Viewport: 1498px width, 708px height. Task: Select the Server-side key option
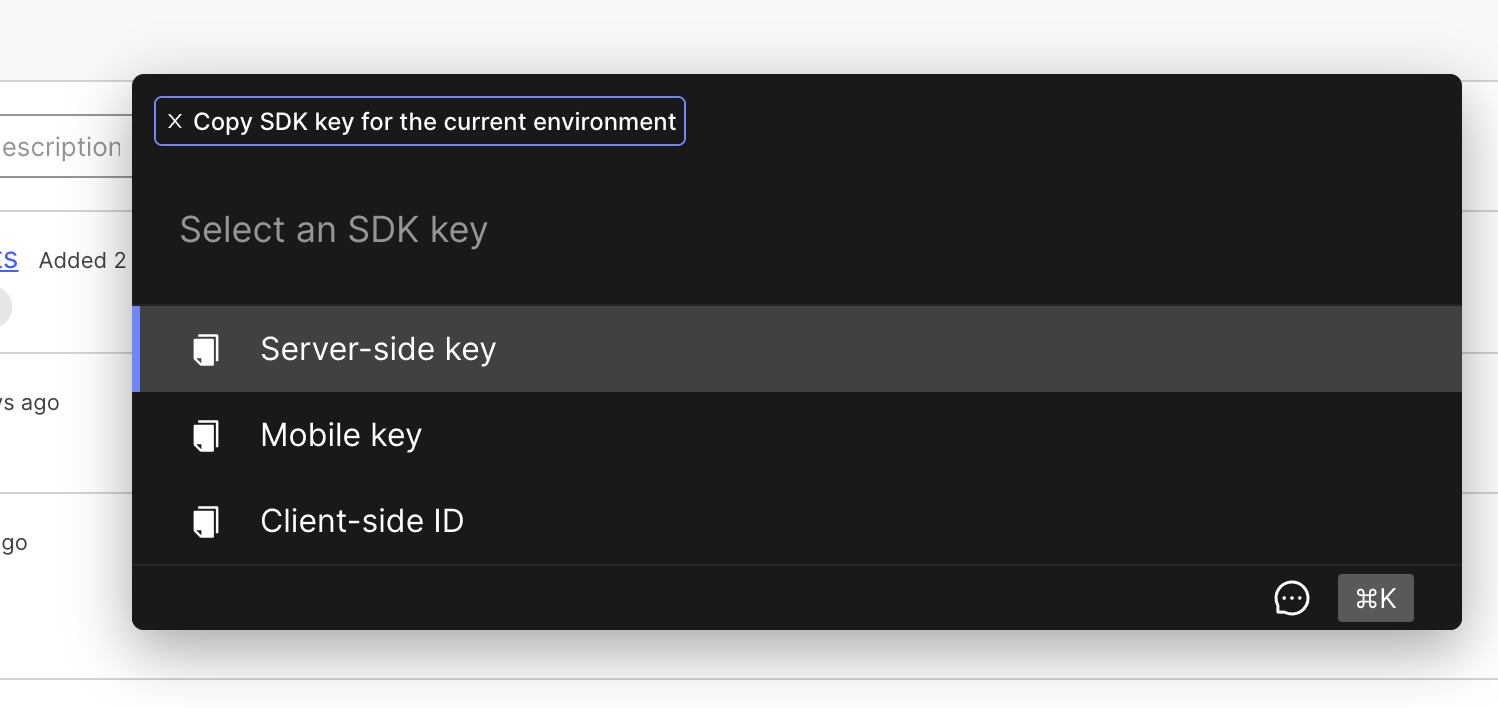click(x=378, y=349)
